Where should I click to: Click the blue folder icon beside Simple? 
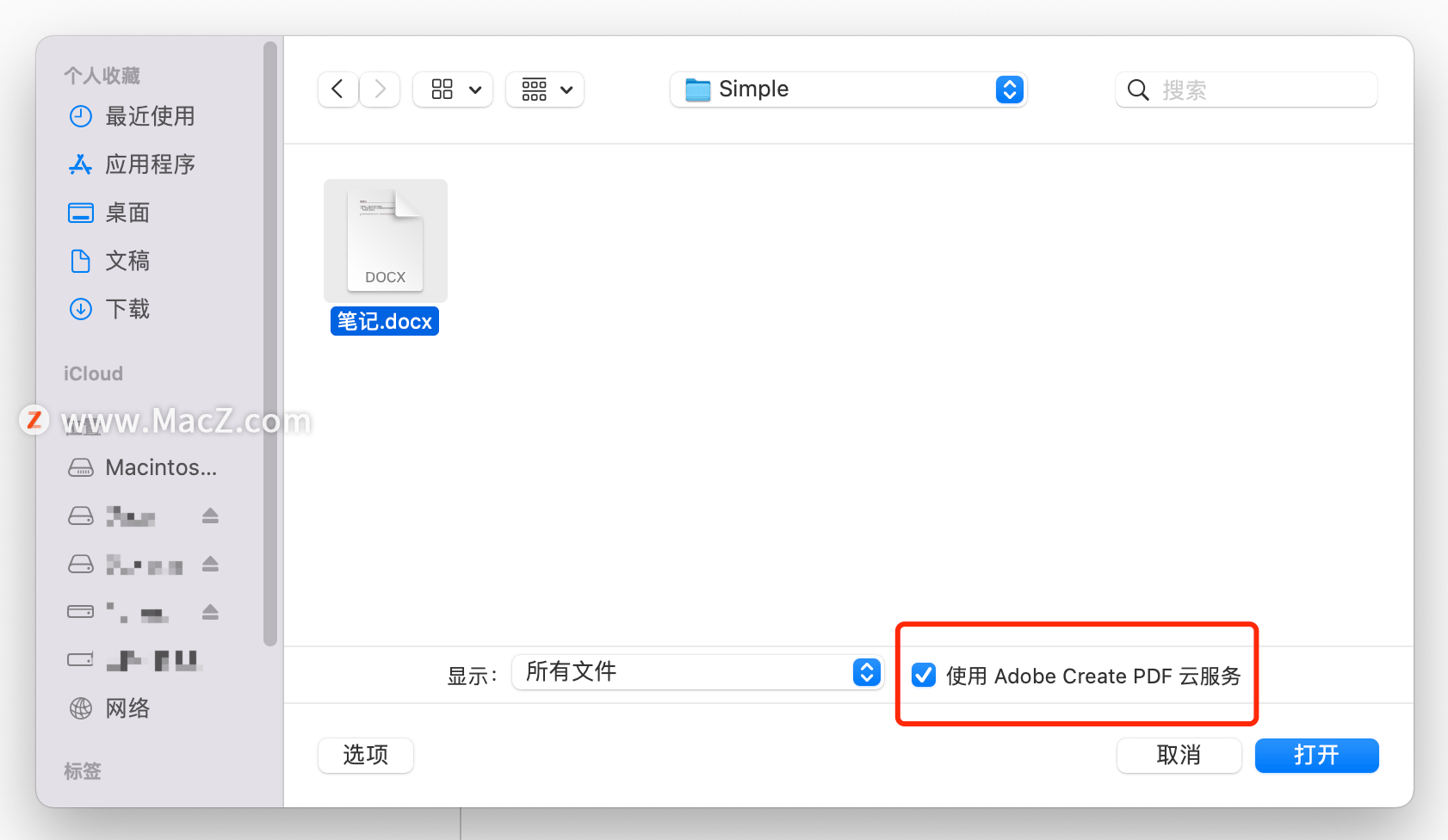(697, 90)
